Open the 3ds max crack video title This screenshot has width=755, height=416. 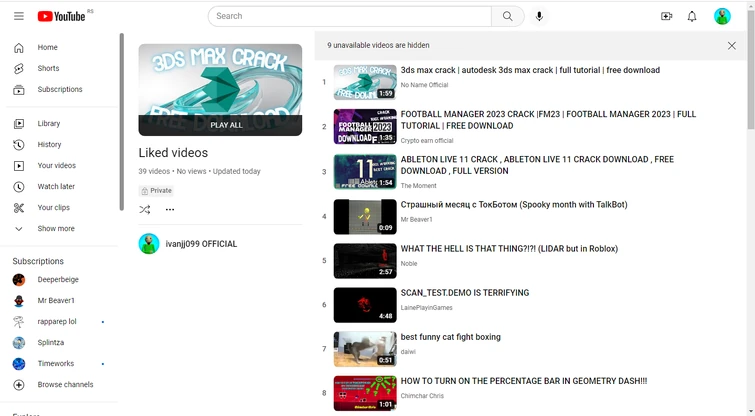530,70
